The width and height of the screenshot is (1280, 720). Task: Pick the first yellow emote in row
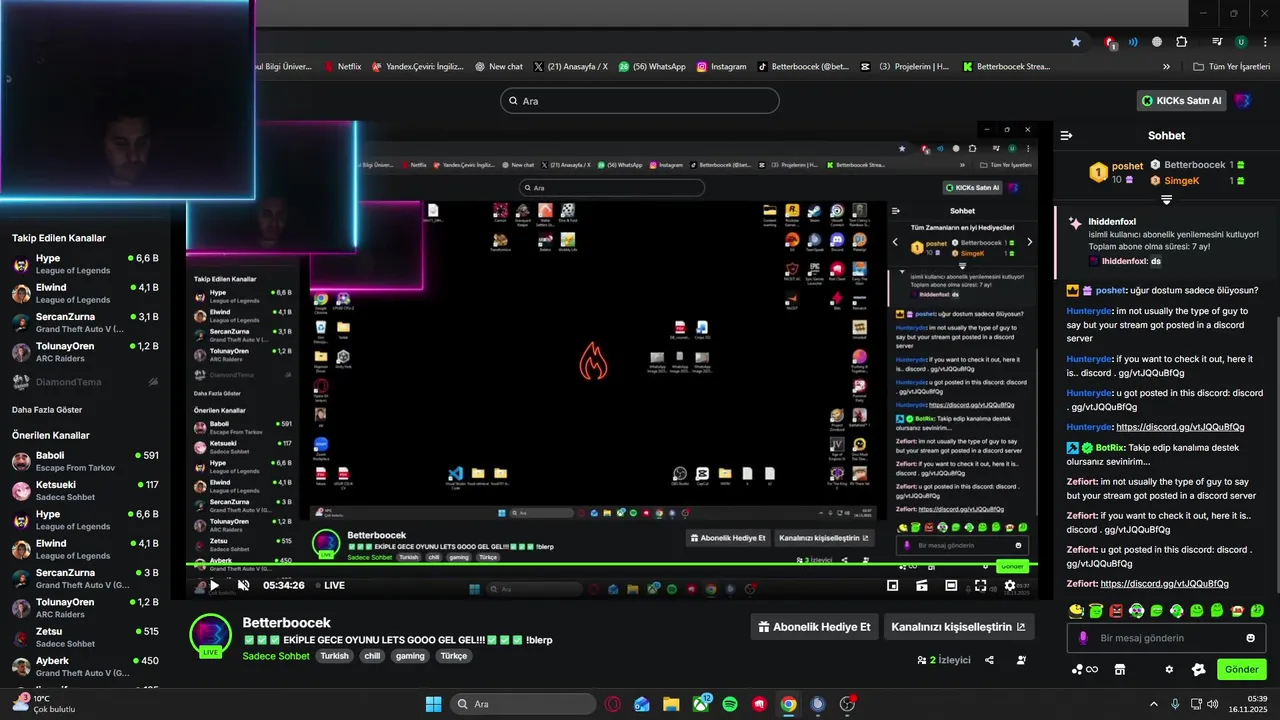point(1076,610)
